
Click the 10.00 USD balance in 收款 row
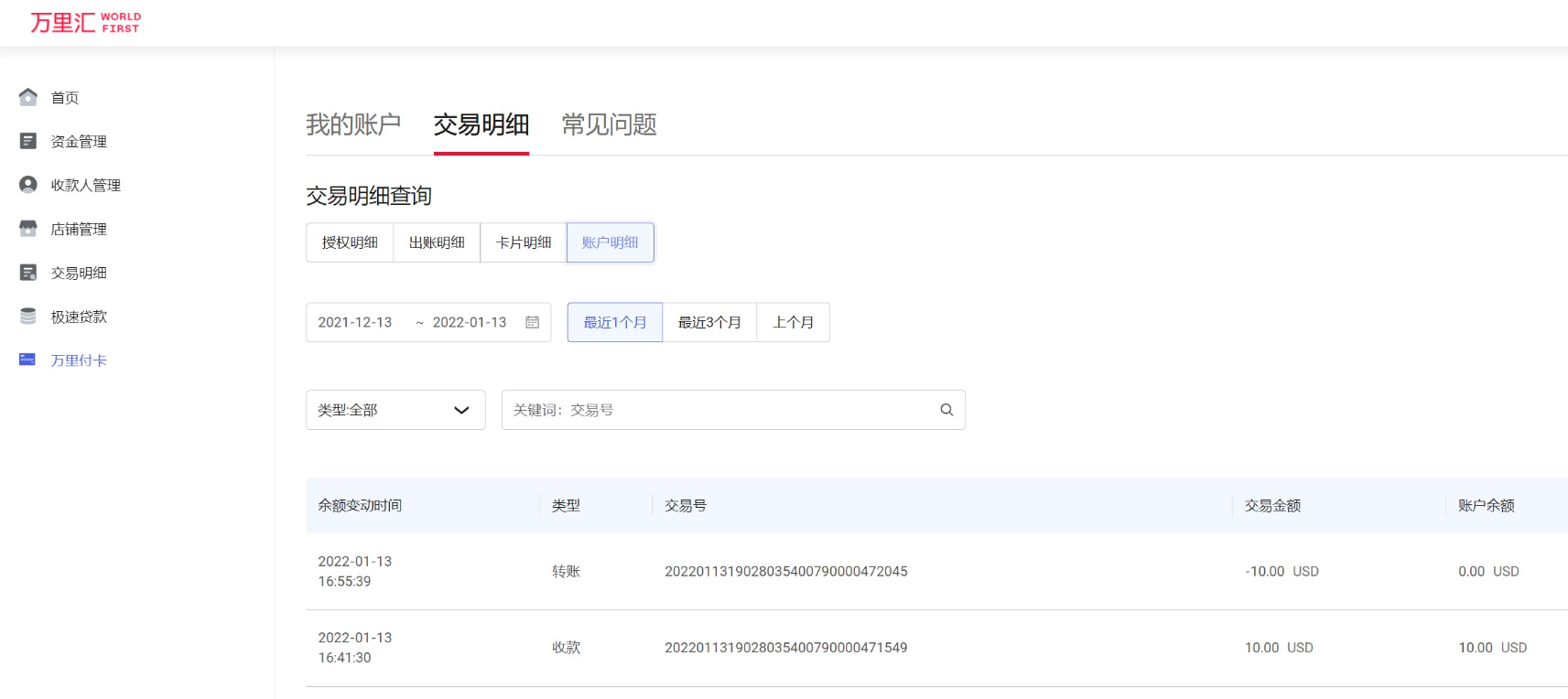point(1493,647)
